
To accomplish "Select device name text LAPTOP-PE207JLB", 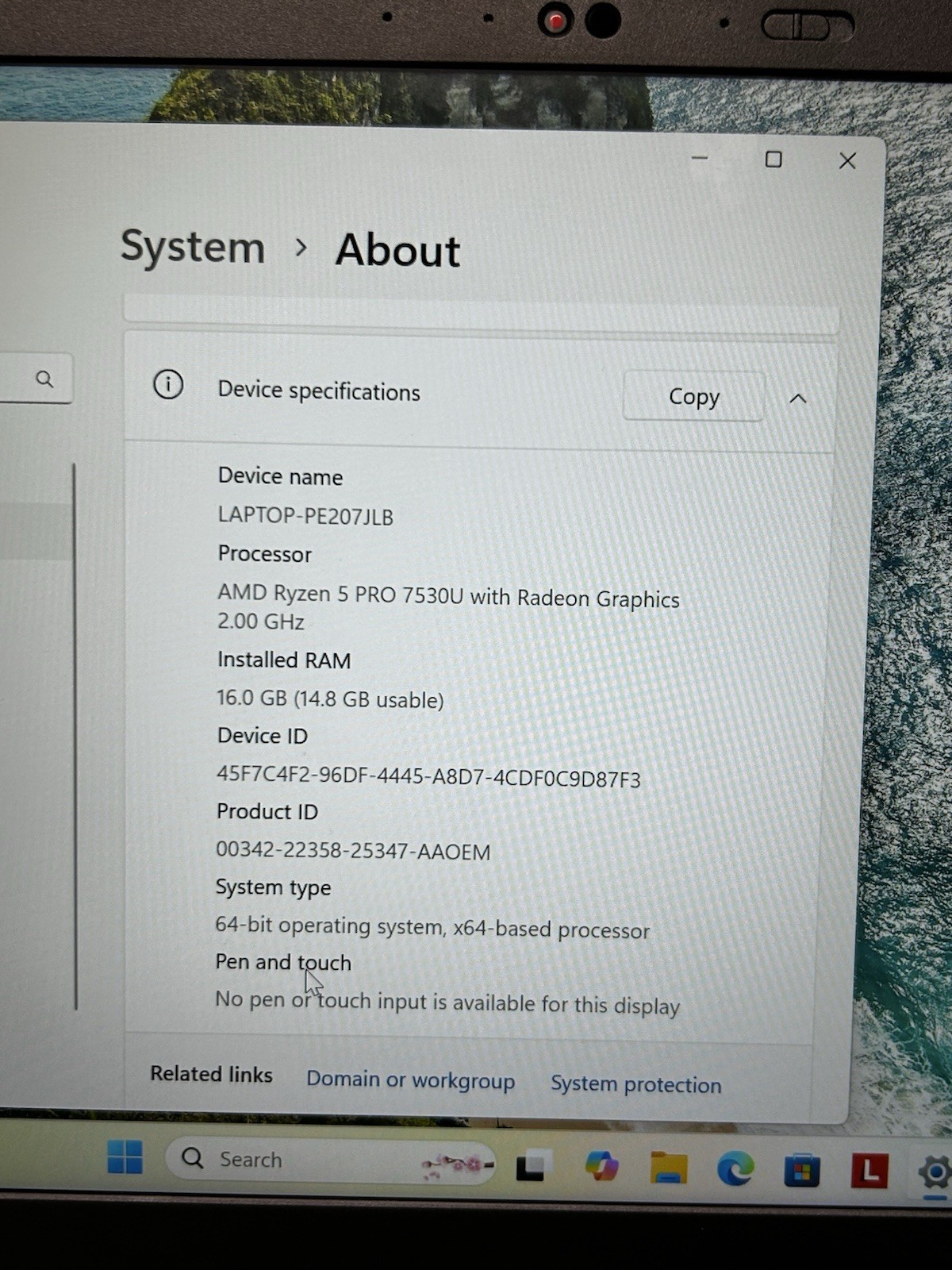I will pyautogui.click(x=305, y=516).
